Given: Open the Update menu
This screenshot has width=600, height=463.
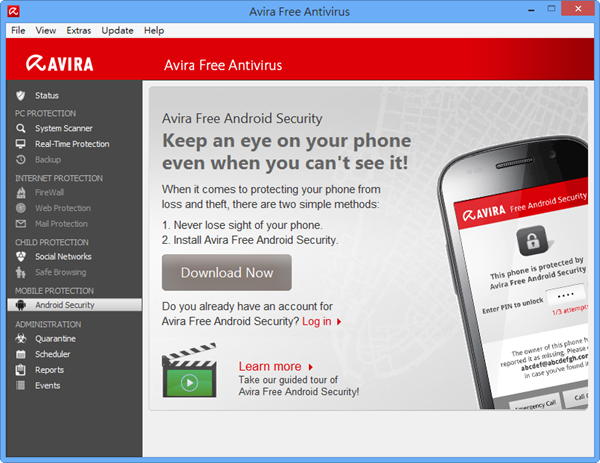Looking at the screenshot, I should click(x=117, y=30).
